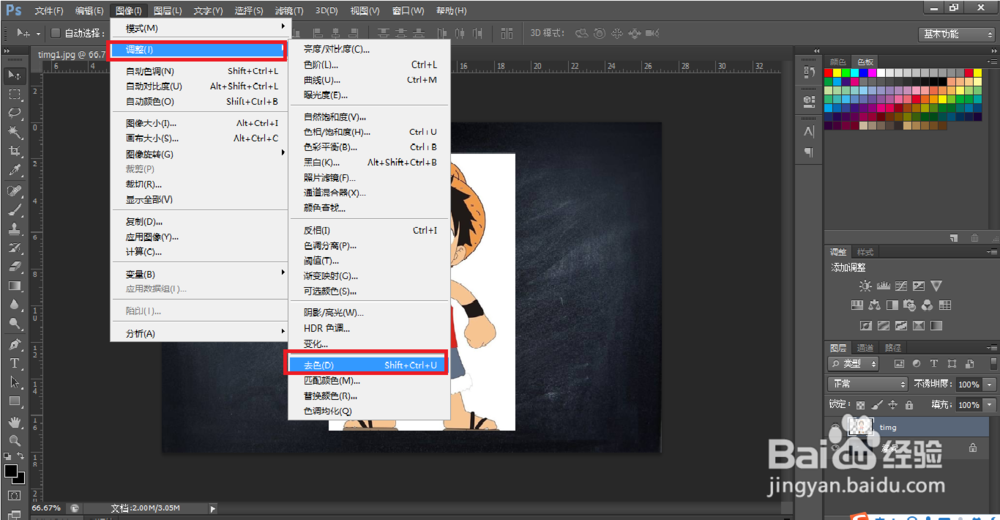This screenshot has width=1000, height=520.
Task: Choose 曲线(U)... from the submenu
Action: point(369,80)
